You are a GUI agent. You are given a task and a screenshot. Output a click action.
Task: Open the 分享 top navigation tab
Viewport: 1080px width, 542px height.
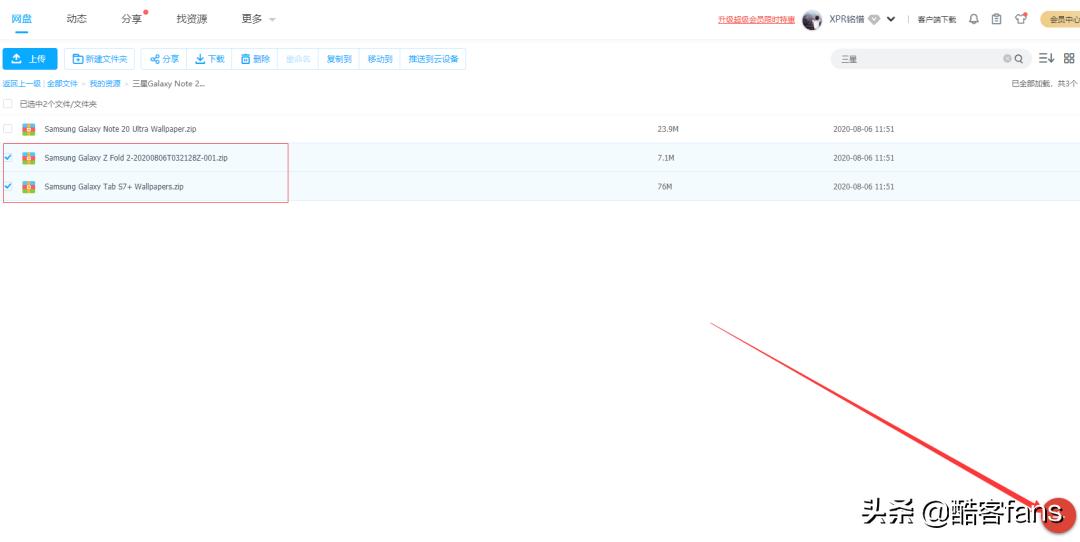132,19
